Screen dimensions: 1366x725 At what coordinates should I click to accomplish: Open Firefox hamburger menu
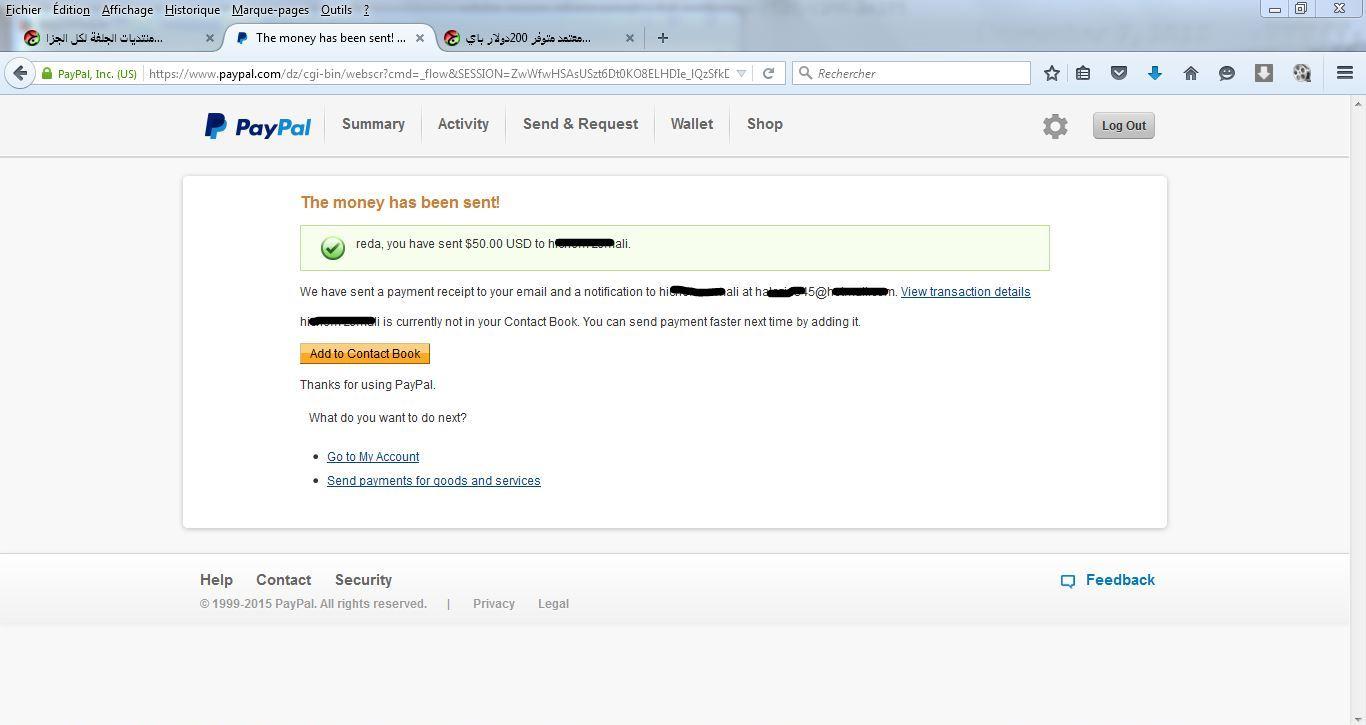1345,73
